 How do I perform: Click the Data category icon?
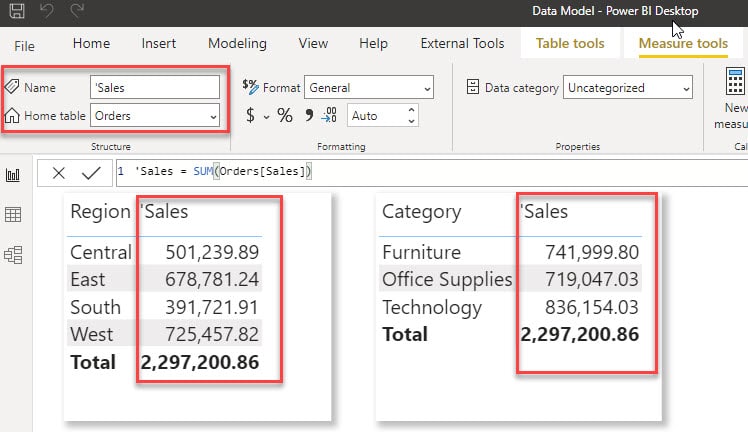click(473, 87)
